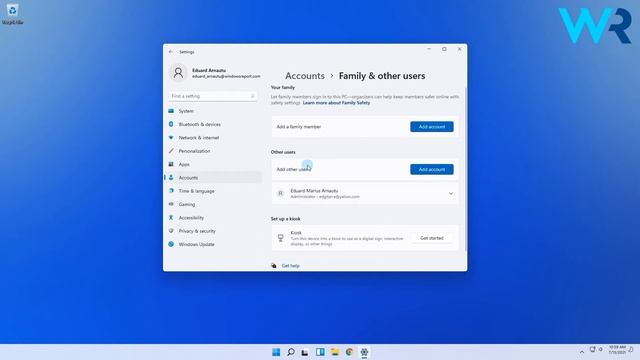
Task: Open Widgets from the taskbar
Action: pyautogui.click(x=320, y=352)
